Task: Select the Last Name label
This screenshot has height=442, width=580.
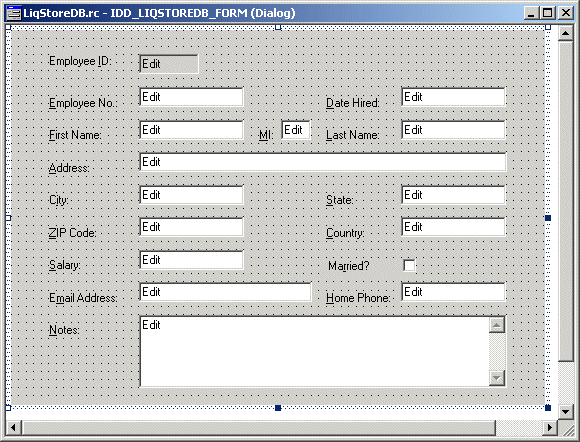Action: 353,135
